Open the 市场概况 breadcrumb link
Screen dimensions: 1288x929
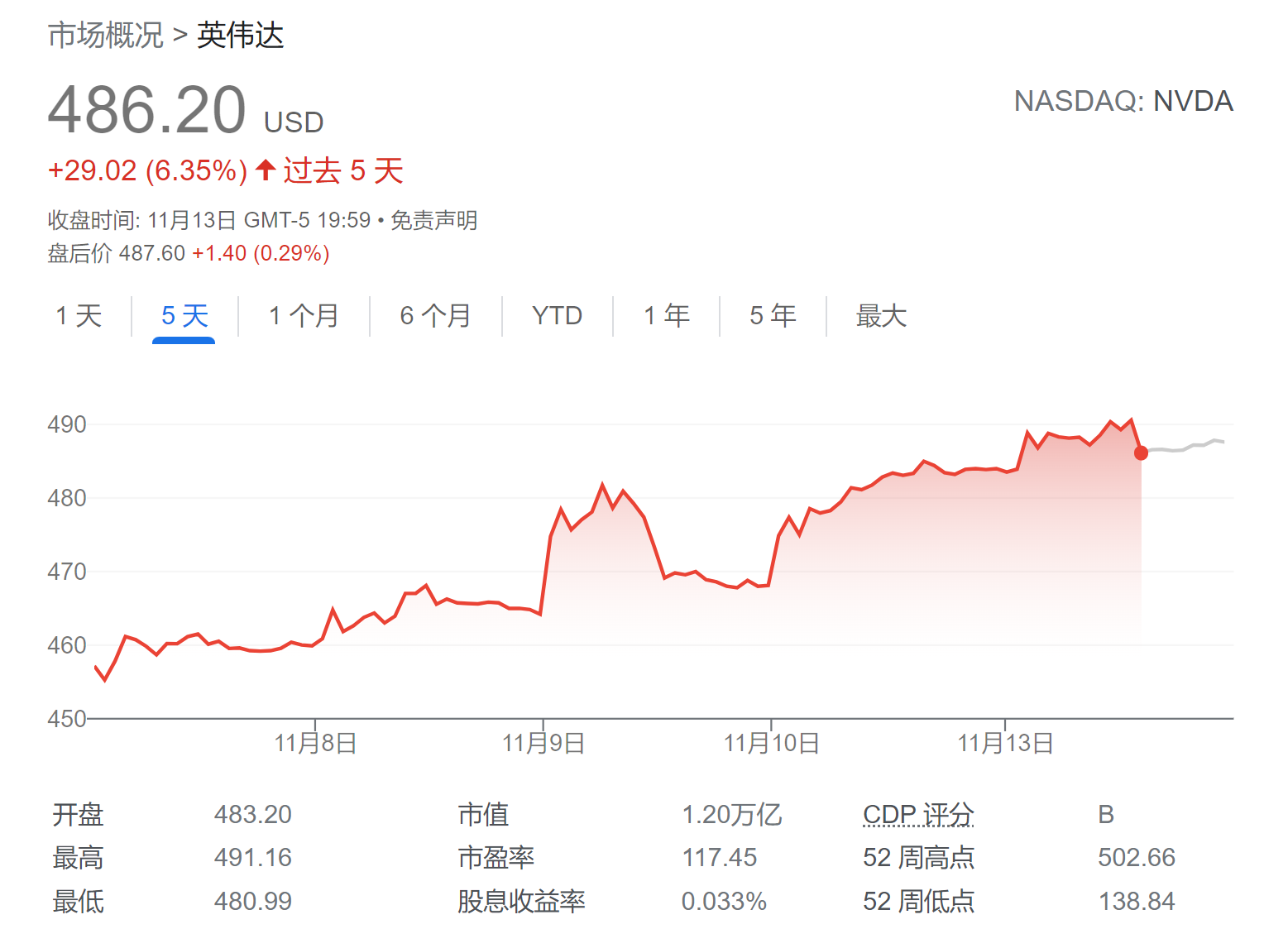(106, 36)
